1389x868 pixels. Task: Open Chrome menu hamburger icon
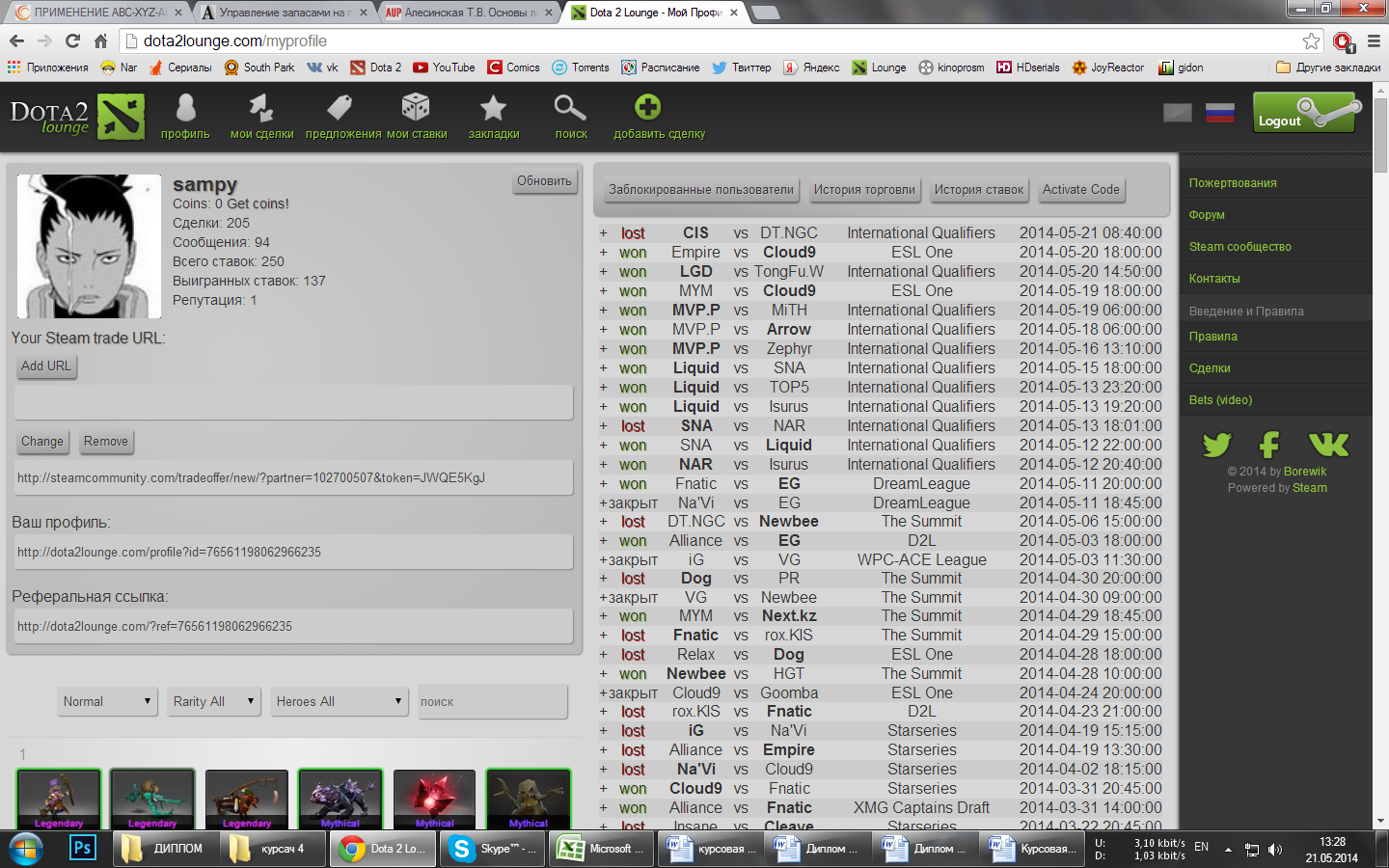pos(1374,41)
